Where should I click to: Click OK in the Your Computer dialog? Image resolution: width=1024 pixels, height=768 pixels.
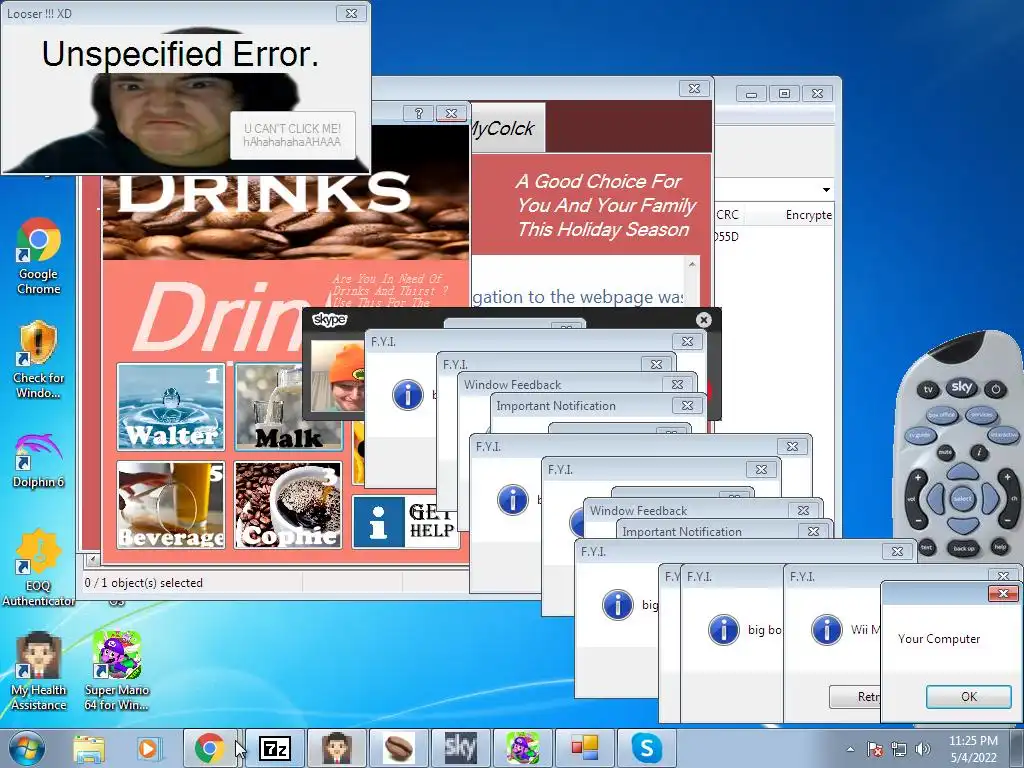tap(968, 696)
